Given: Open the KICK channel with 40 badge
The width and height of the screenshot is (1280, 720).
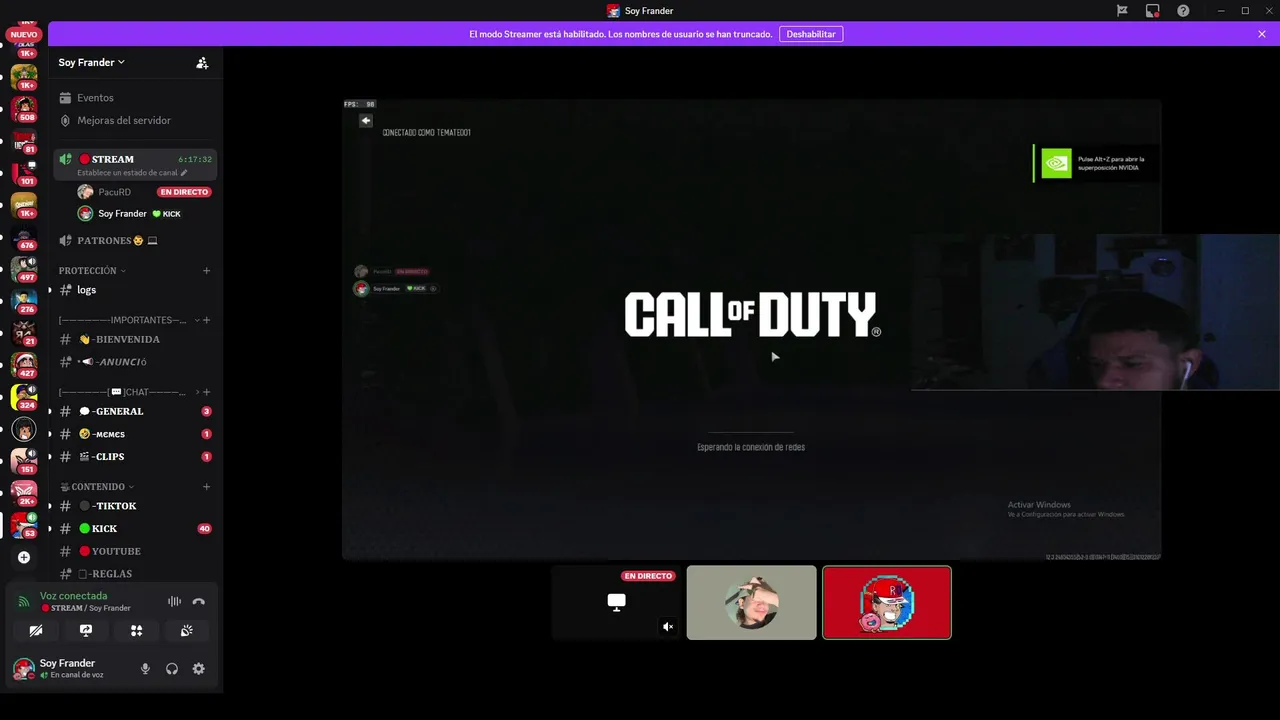Looking at the screenshot, I should coord(135,529).
